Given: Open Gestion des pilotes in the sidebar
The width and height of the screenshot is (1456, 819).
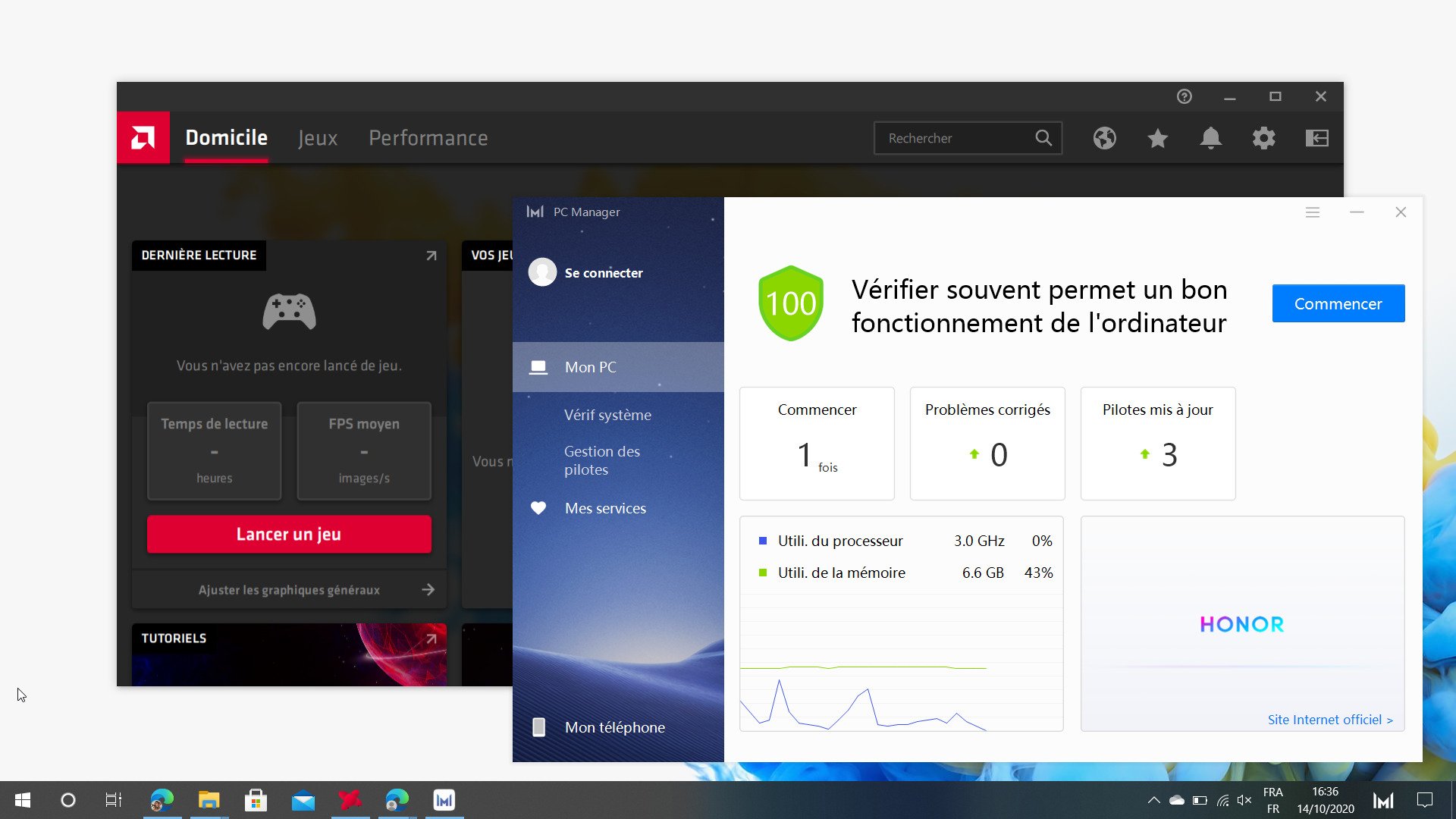Looking at the screenshot, I should point(601,460).
